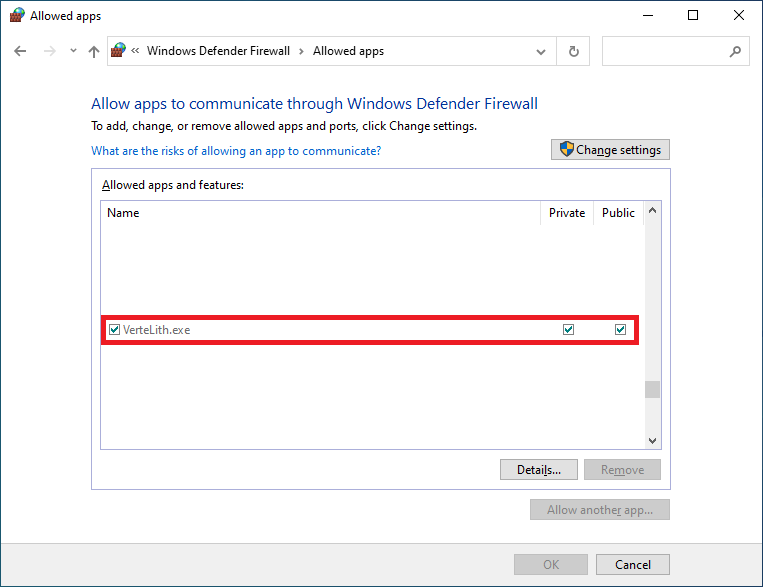Go up one level with up arrow
The image size is (763, 587).
point(94,51)
